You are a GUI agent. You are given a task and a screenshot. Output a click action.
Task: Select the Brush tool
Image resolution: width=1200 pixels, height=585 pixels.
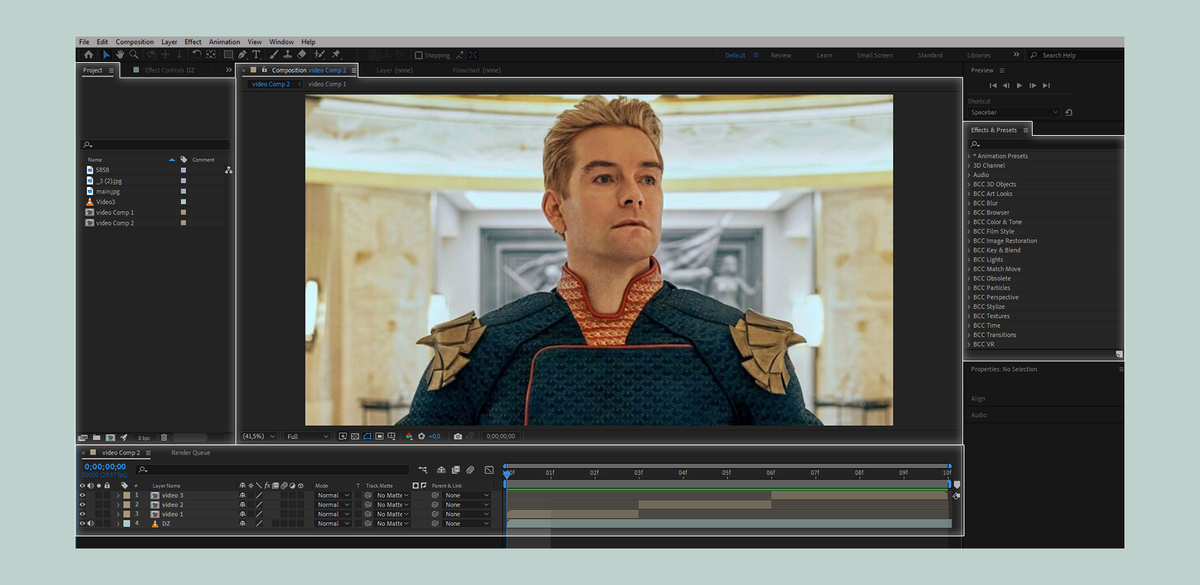click(x=274, y=54)
